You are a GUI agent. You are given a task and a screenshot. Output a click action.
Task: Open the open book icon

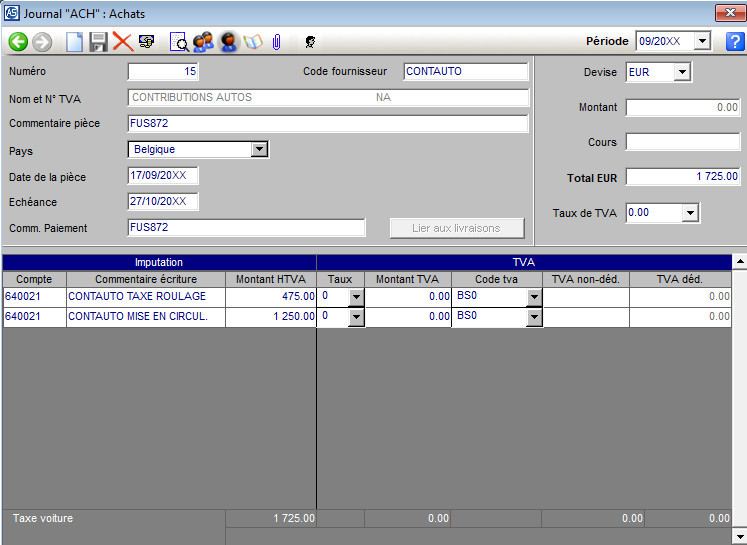tap(252, 42)
